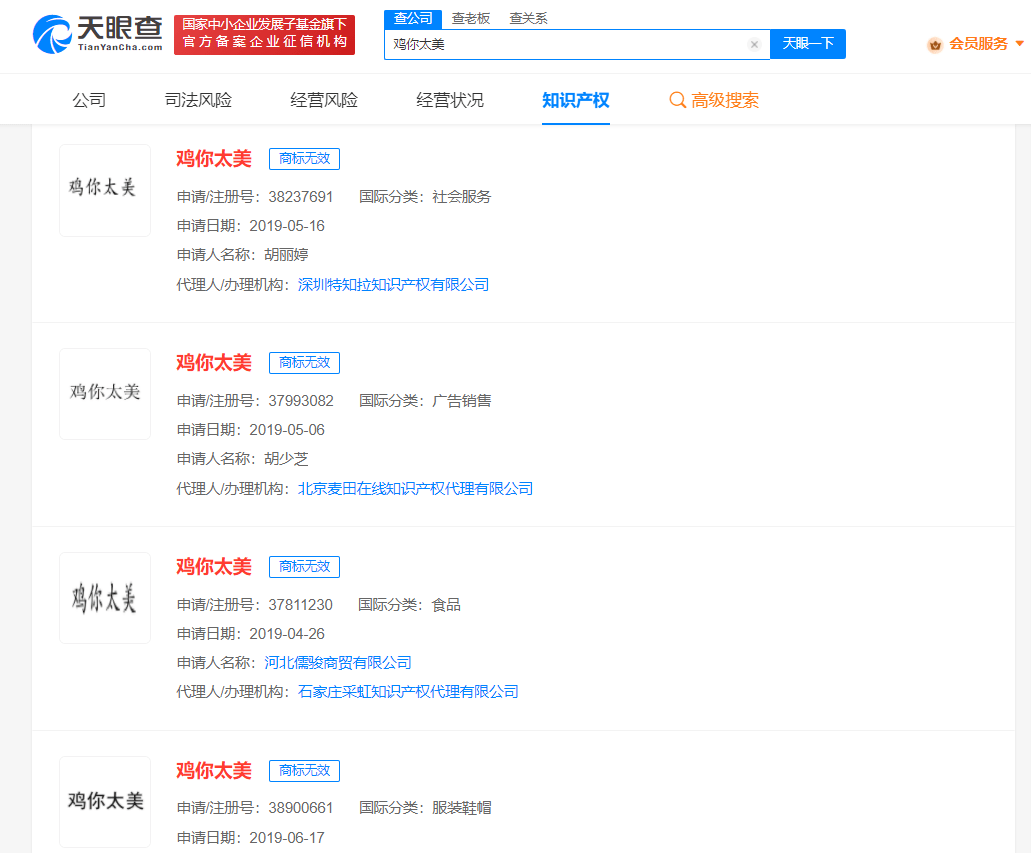Open the 深圳特知拉知识产权有限公司 agency link
This screenshot has height=853, width=1031.
tap(393, 285)
